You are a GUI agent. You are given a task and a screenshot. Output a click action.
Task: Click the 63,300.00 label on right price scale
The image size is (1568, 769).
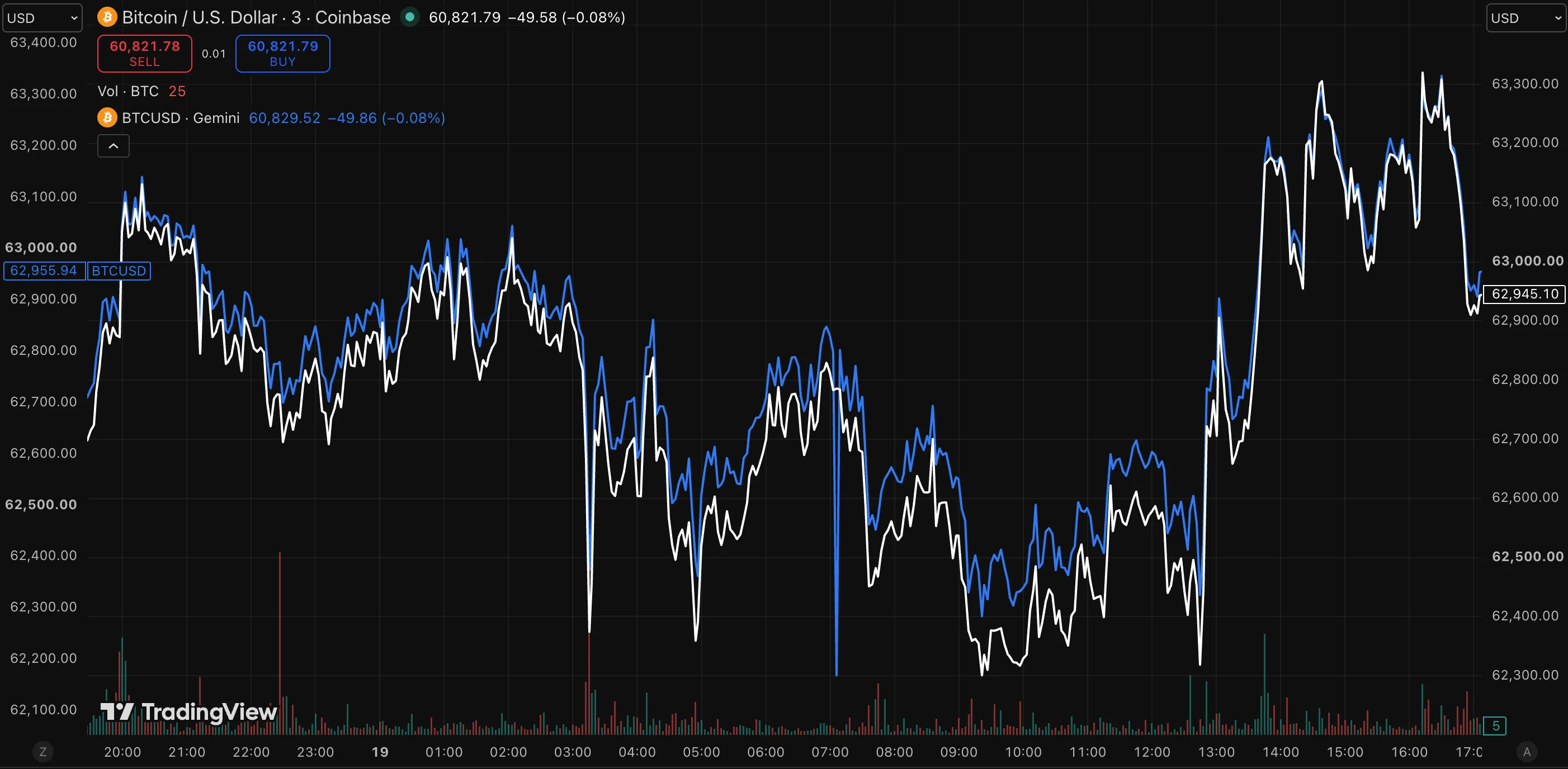1525,83
